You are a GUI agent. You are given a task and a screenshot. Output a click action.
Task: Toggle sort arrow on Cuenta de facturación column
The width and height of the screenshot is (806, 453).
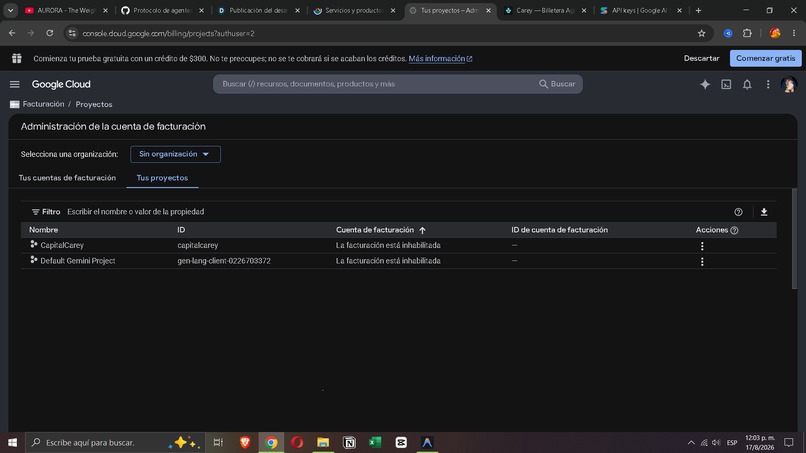pyautogui.click(x=422, y=230)
